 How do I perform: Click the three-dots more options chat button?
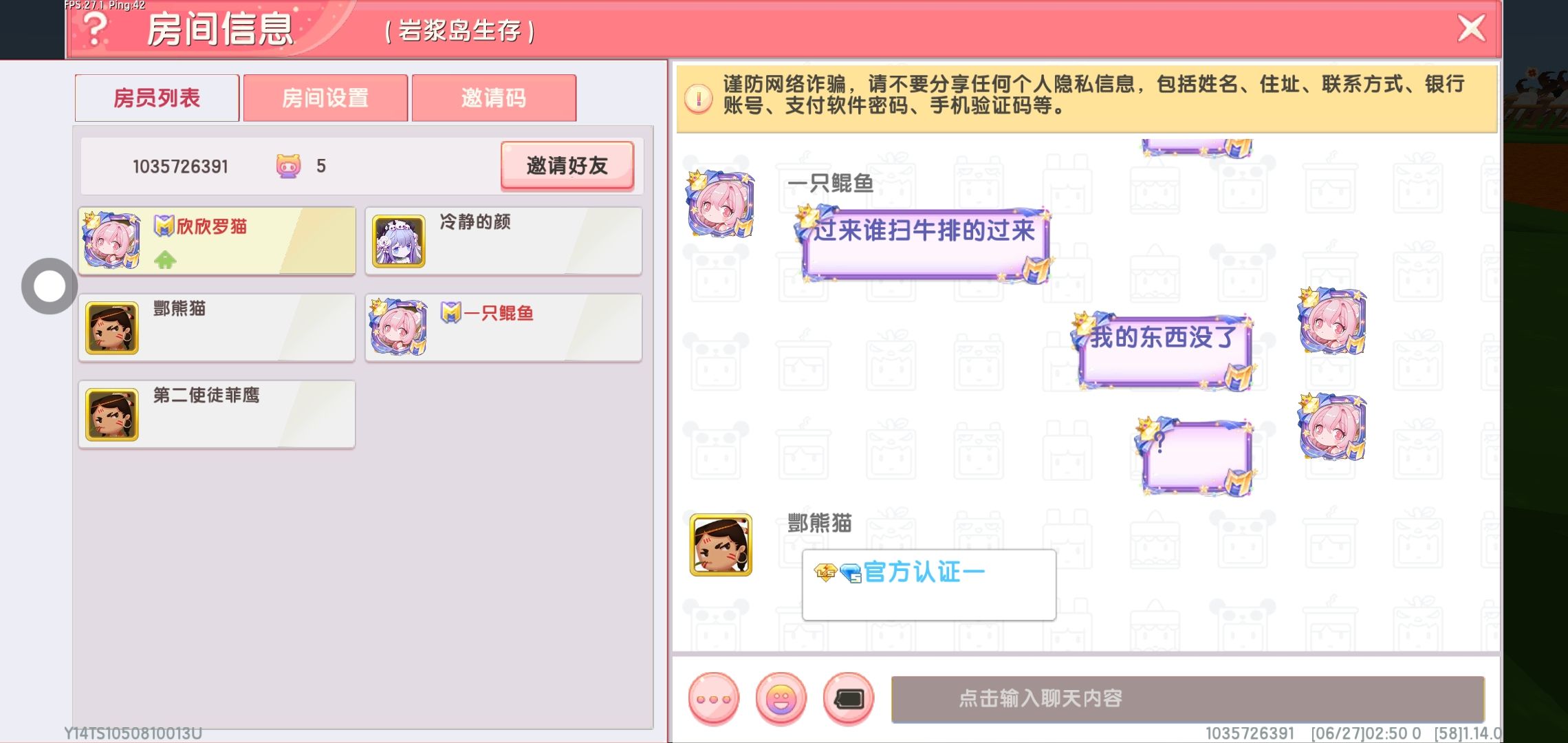714,698
